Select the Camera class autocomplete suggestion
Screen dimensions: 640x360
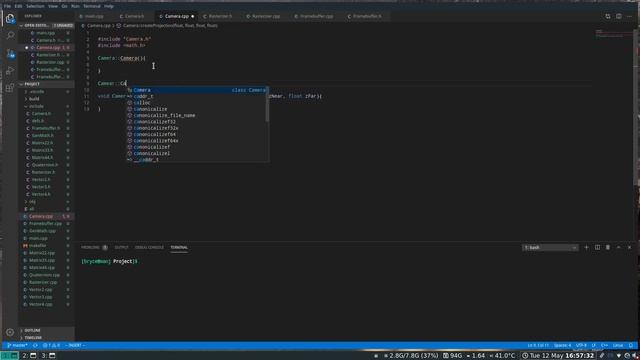tap(196, 90)
